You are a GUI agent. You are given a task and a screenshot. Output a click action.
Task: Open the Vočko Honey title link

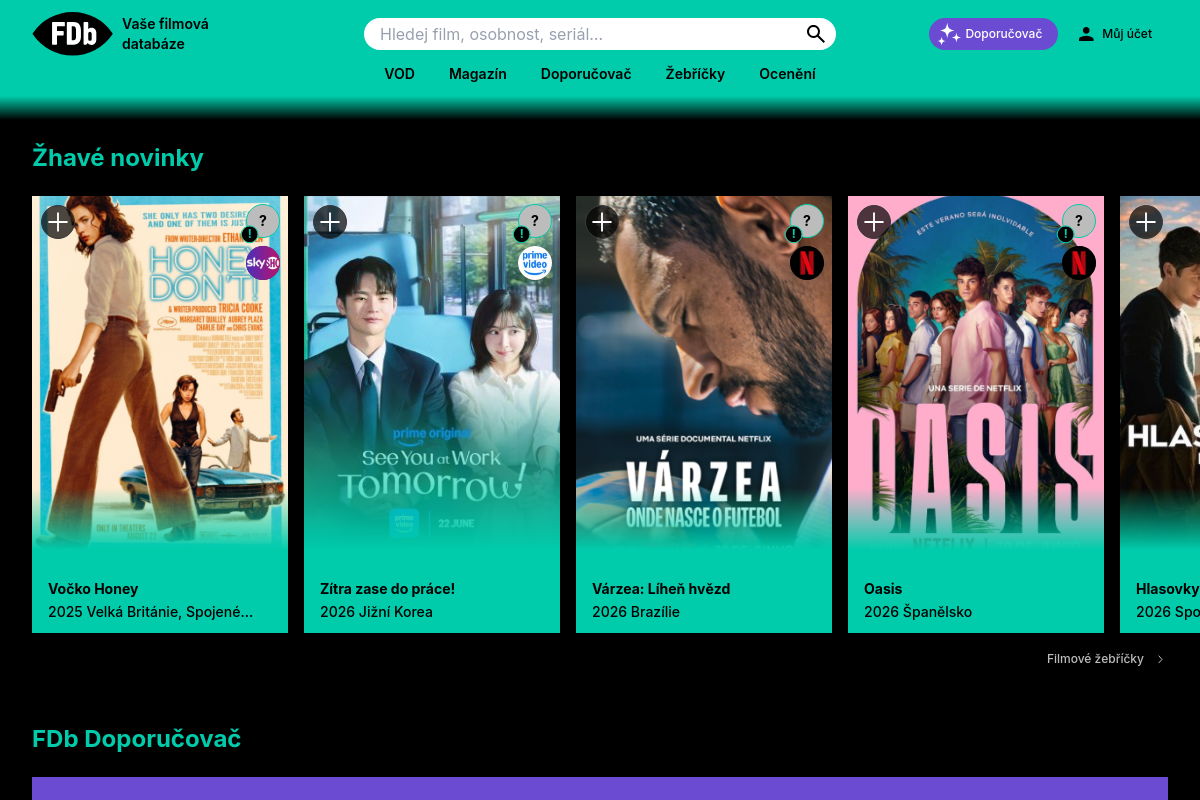coord(93,589)
